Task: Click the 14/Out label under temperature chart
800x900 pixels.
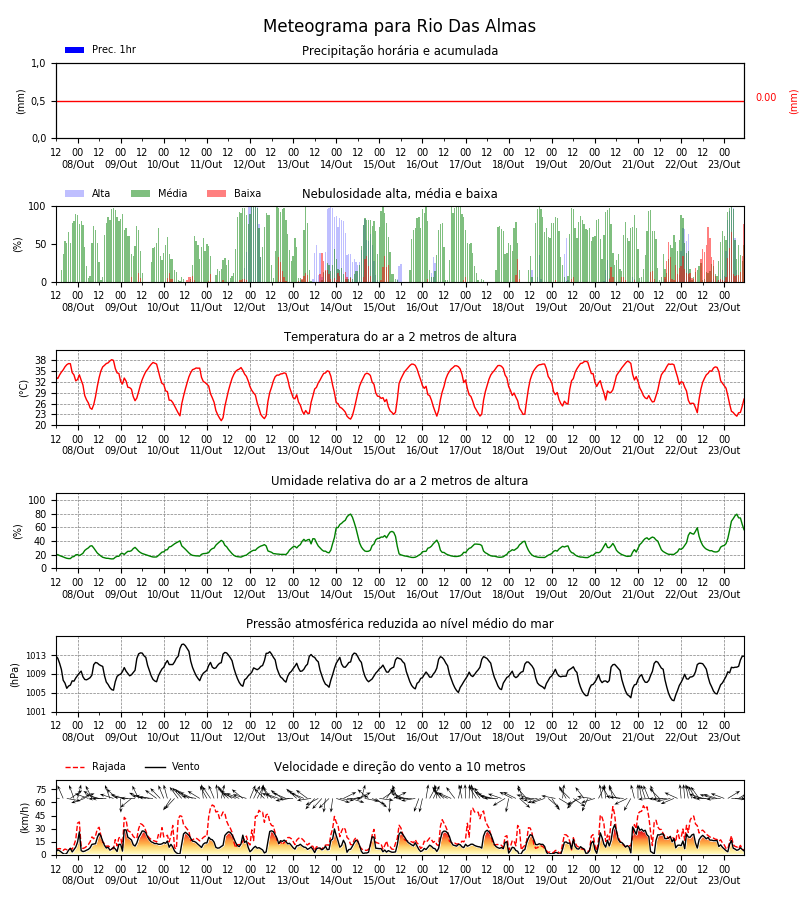Action: tap(336, 451)
